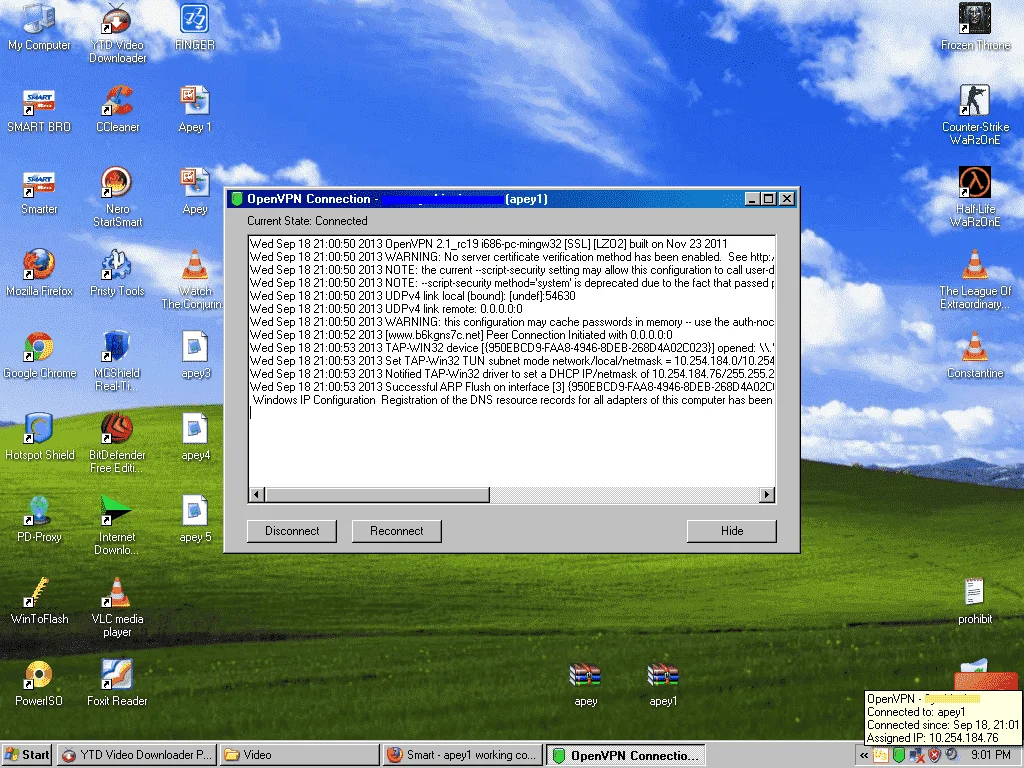Launch MCShield Real-Time shortcut
The width and height of the screenshot is (1024, 768).
click(118, 361)
